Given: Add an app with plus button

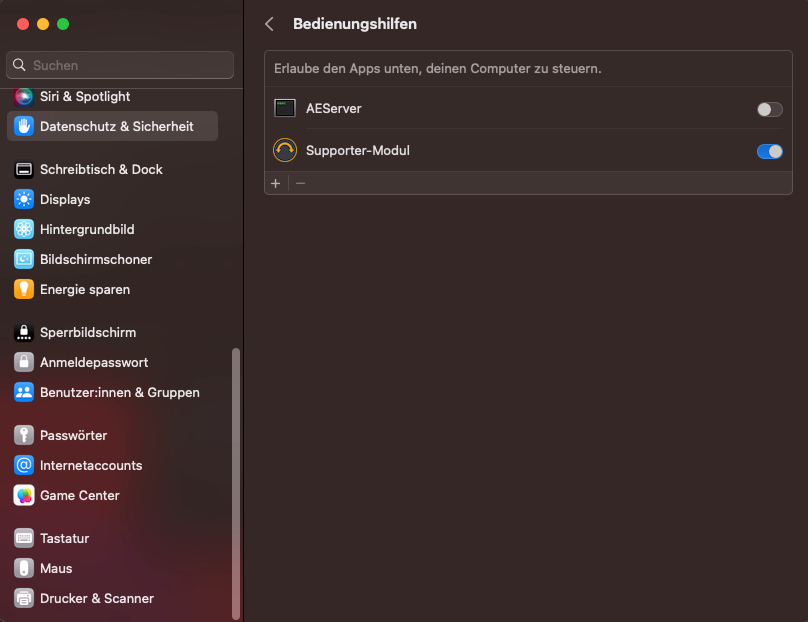Looking at the screenshot, I should coord(276,183).
